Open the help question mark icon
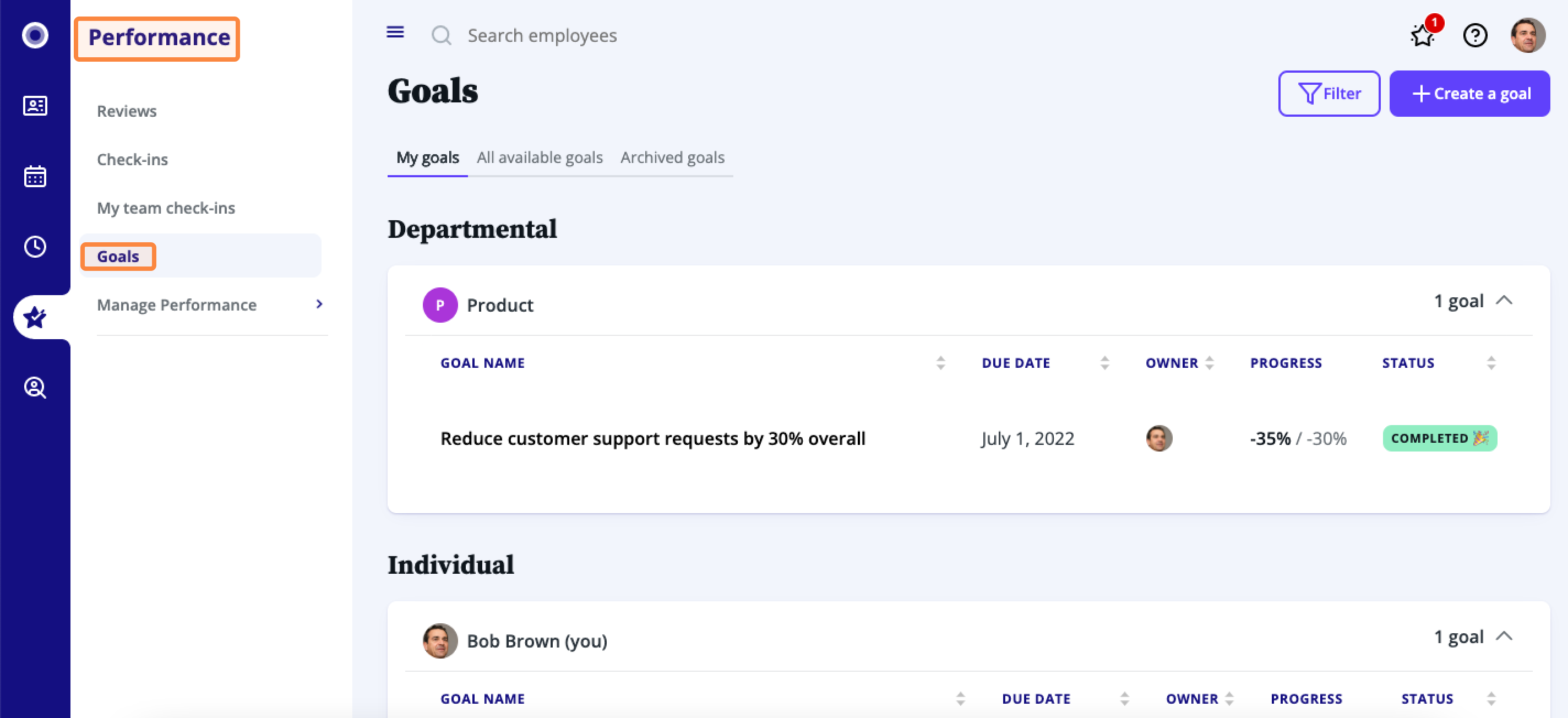This screenshot has width=1568, height=718. coord(1475,35)
